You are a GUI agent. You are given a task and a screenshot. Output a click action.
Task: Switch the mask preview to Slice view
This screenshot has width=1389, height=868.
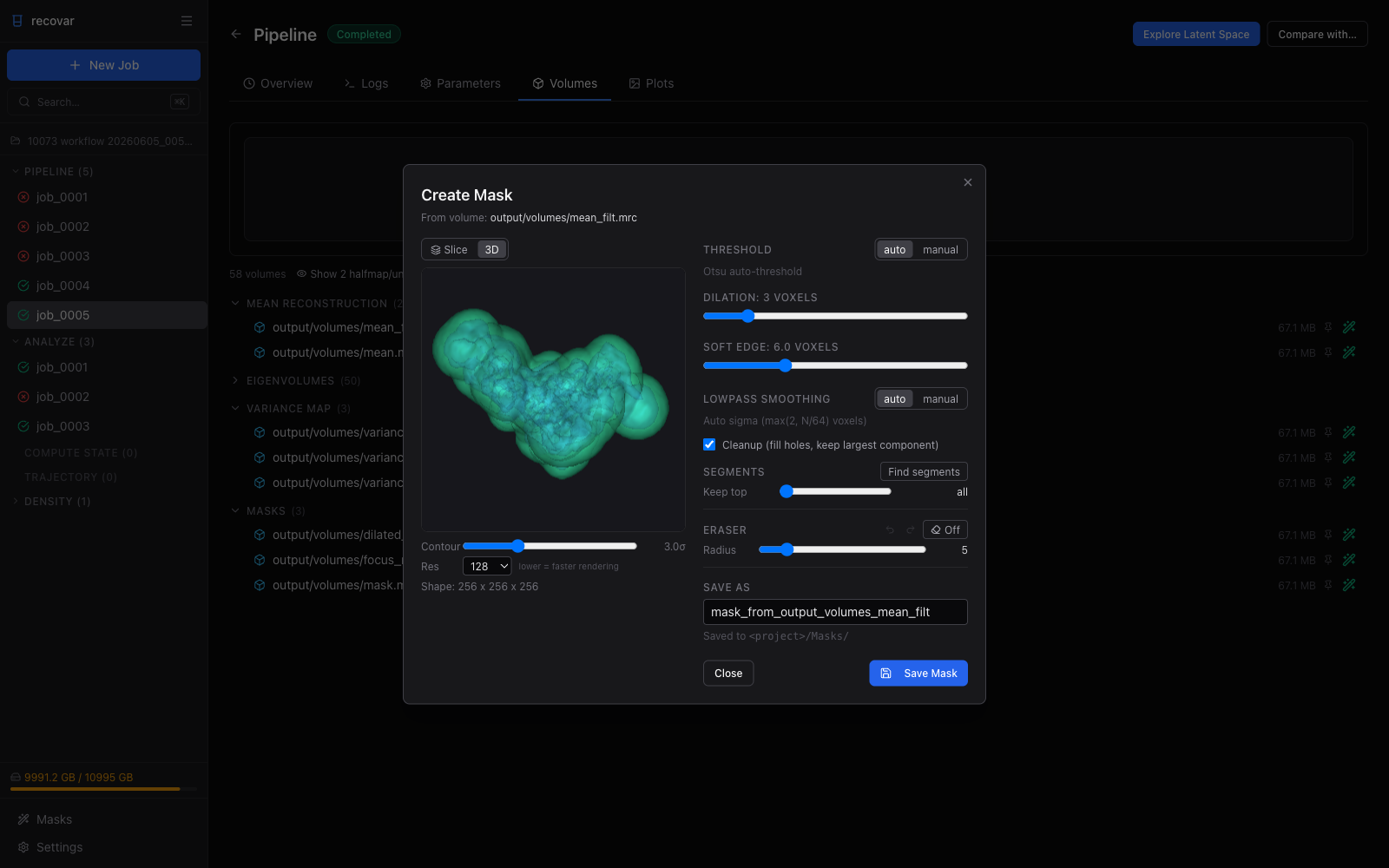click(450, 250)
